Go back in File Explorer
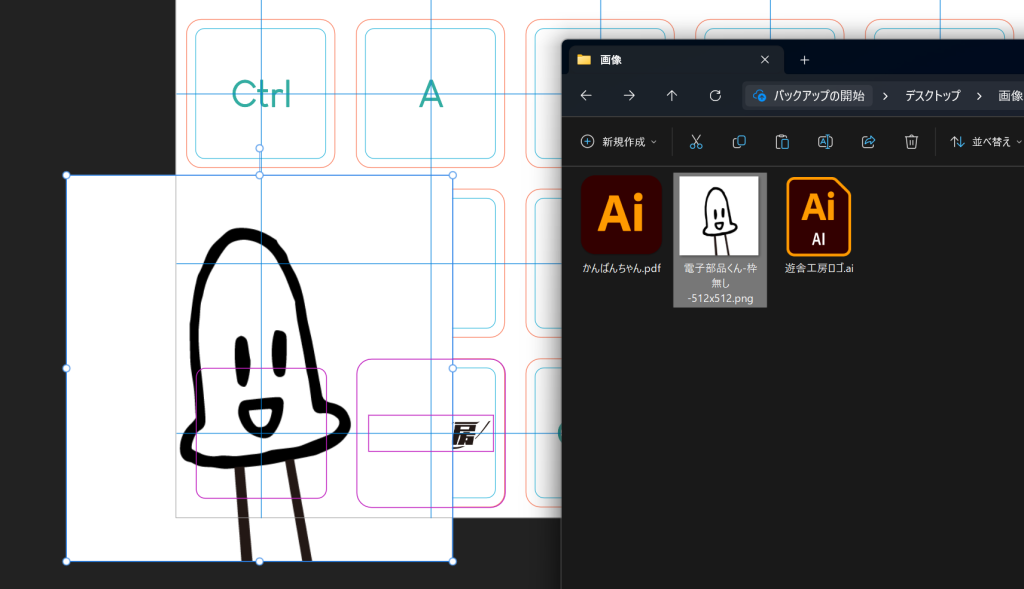This screenshot has height=589, width=1024. (x=586, y=95)
